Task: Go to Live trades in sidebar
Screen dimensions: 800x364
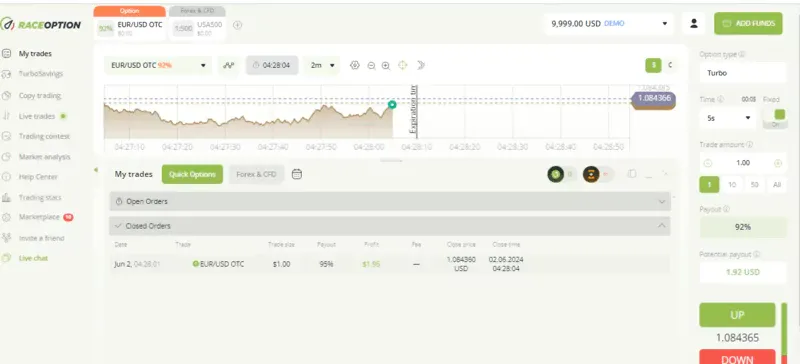Action: click(x=36, y=116)
